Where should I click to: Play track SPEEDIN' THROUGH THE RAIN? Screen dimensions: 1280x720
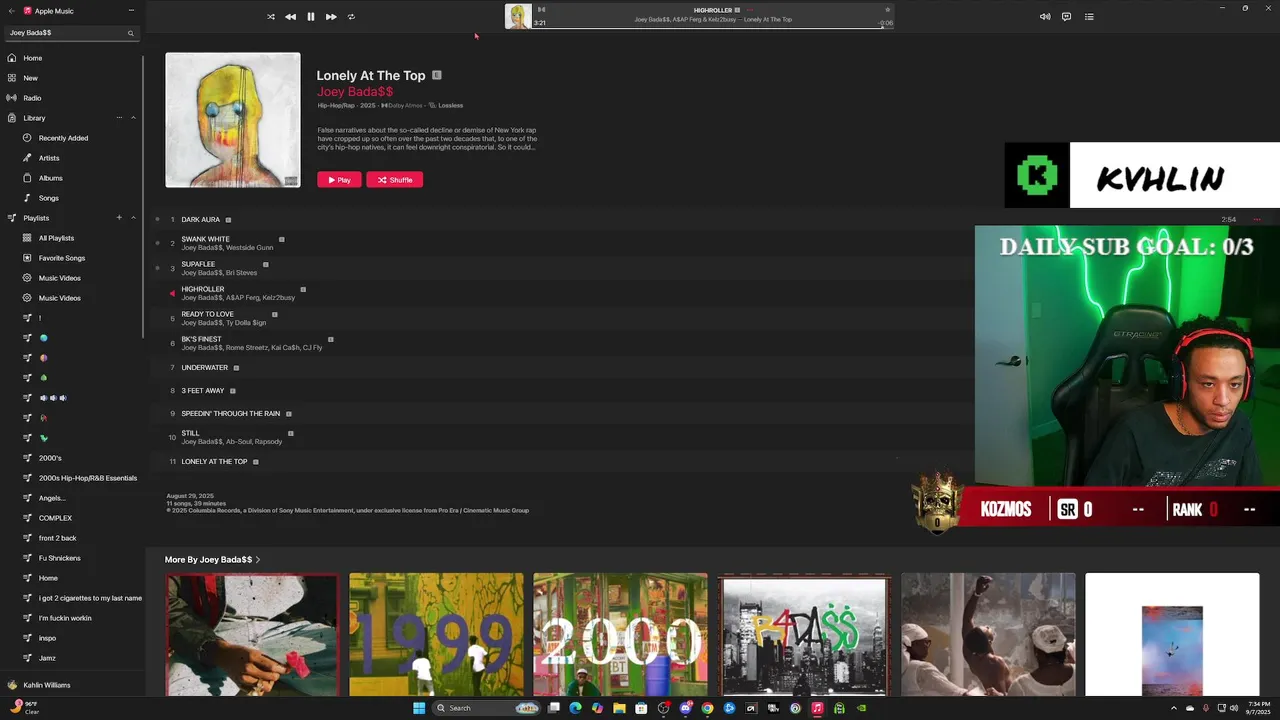pos(230,414)
